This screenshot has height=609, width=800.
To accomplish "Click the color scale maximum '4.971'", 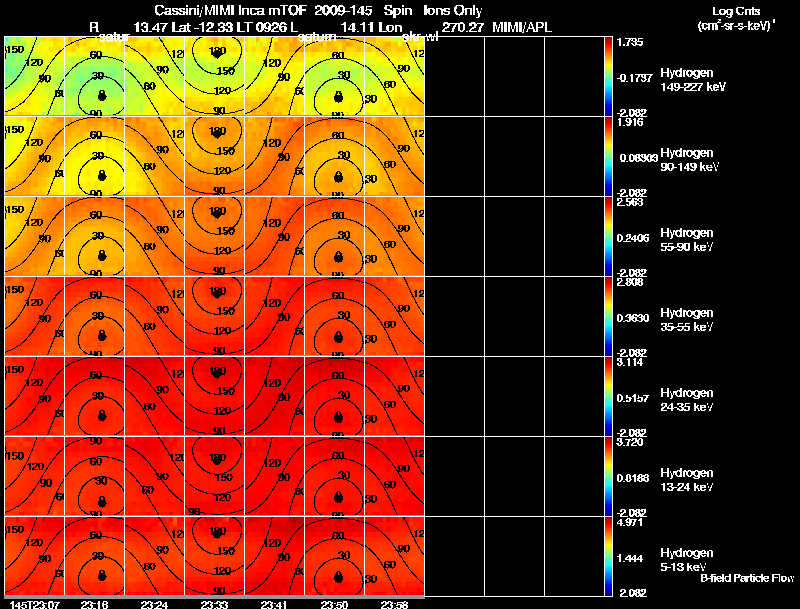I will pos(630,522).
